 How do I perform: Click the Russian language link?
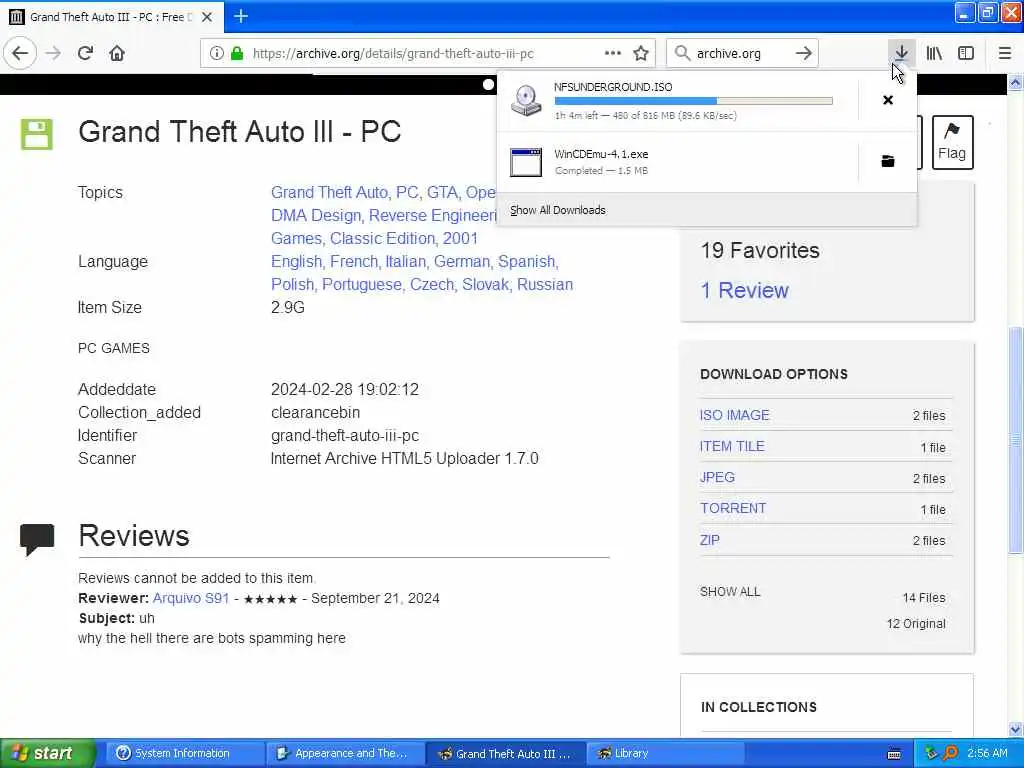tap(545, 285)
